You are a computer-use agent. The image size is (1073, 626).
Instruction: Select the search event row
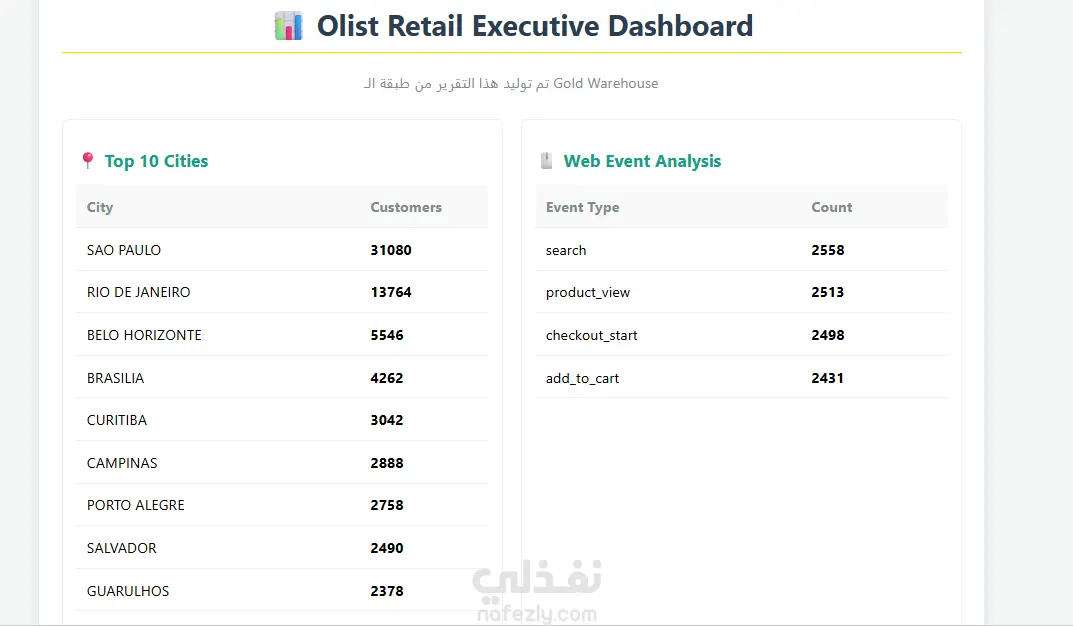point(741,250)
